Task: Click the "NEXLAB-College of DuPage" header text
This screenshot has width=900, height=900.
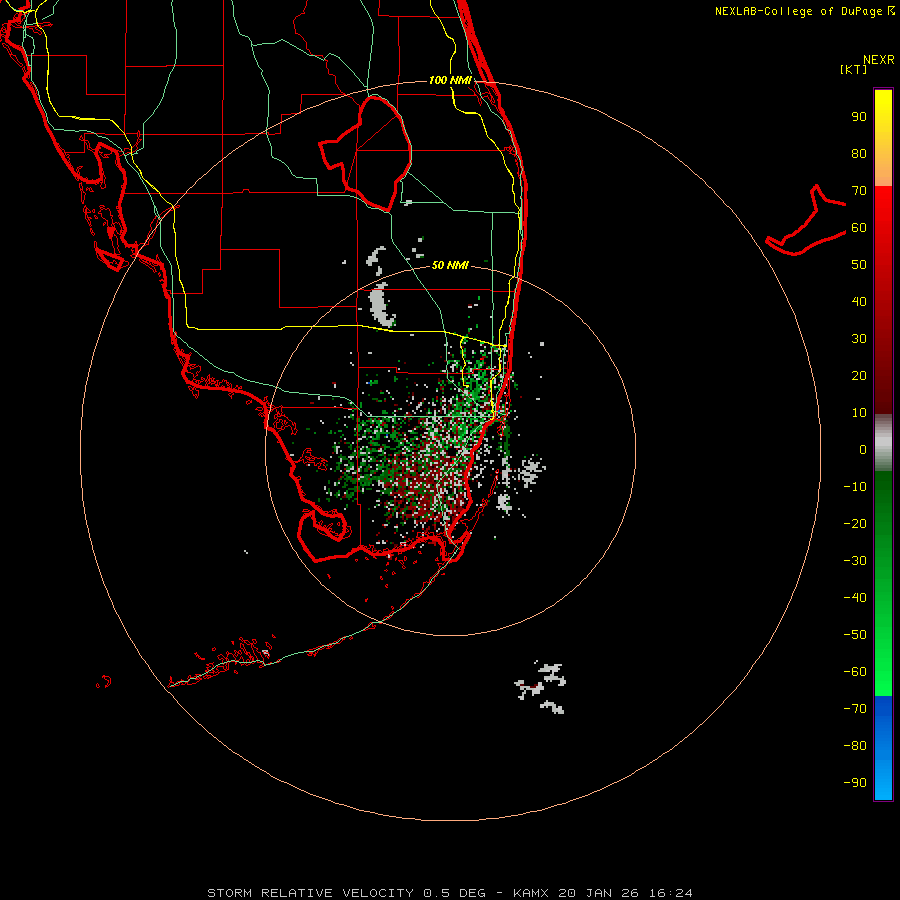Action: click(x=798, y=11)
